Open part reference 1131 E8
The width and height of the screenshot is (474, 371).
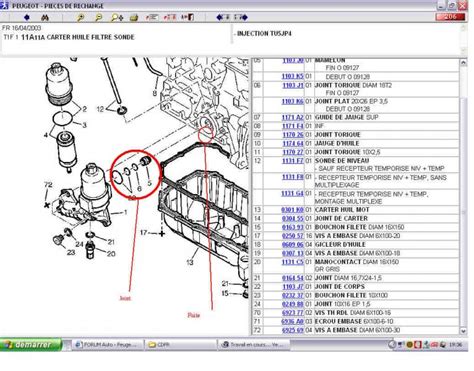[x=293, y=177]
